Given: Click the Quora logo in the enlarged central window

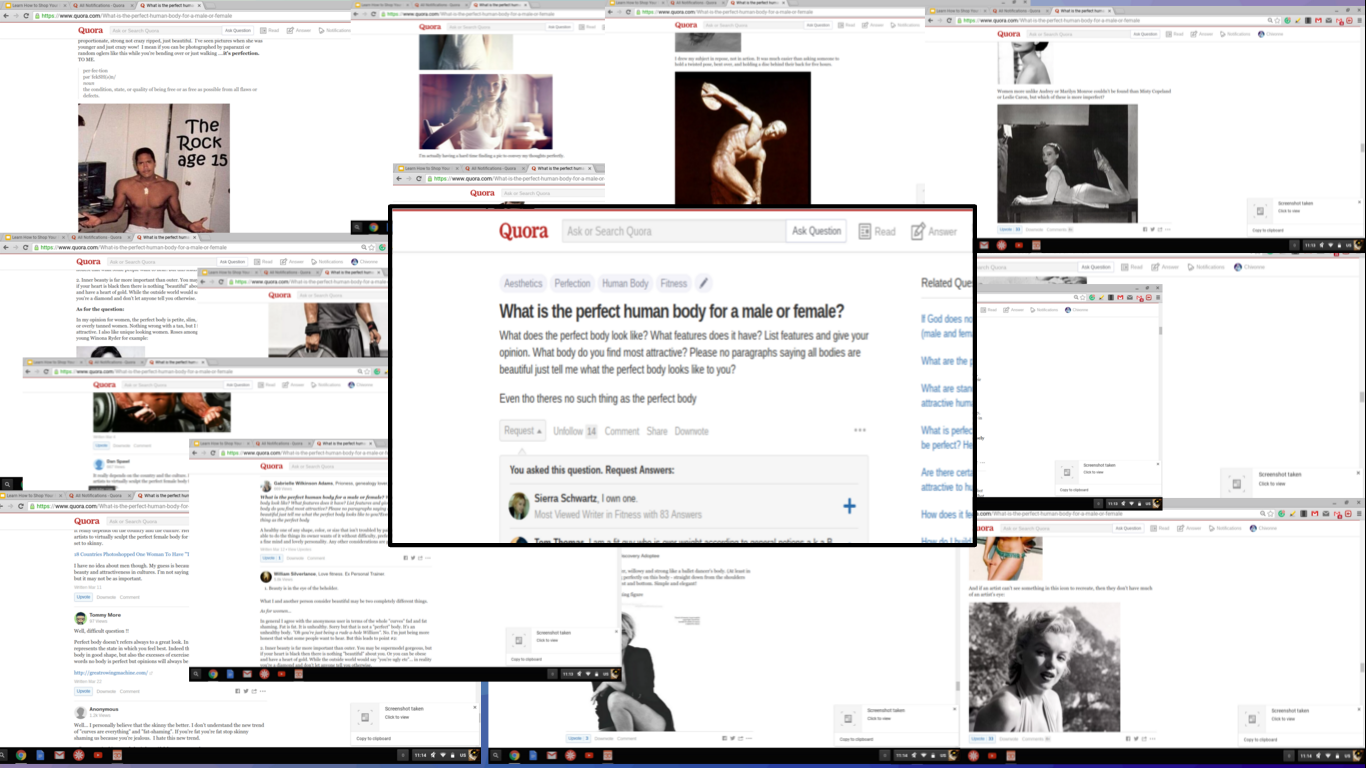Looking at the screenshot, I should 524,231.
